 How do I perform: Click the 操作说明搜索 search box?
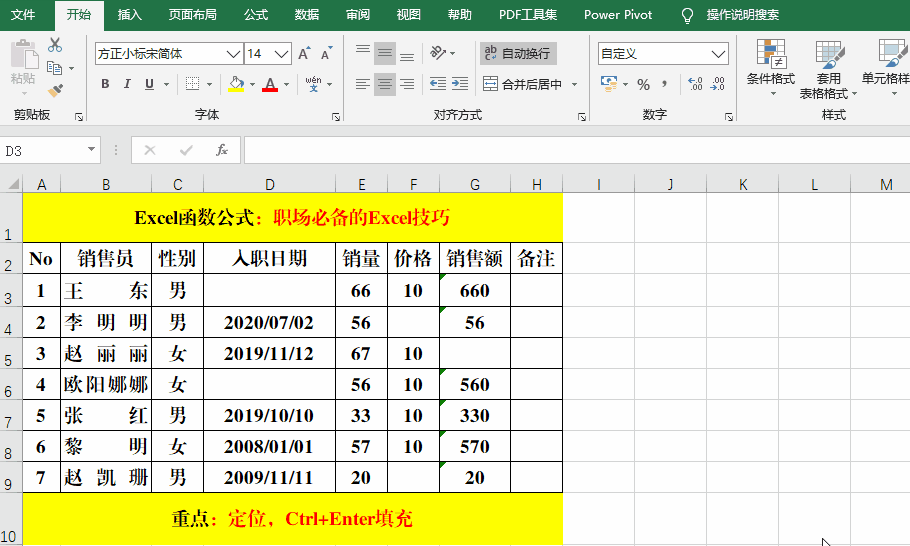point(742,15)
